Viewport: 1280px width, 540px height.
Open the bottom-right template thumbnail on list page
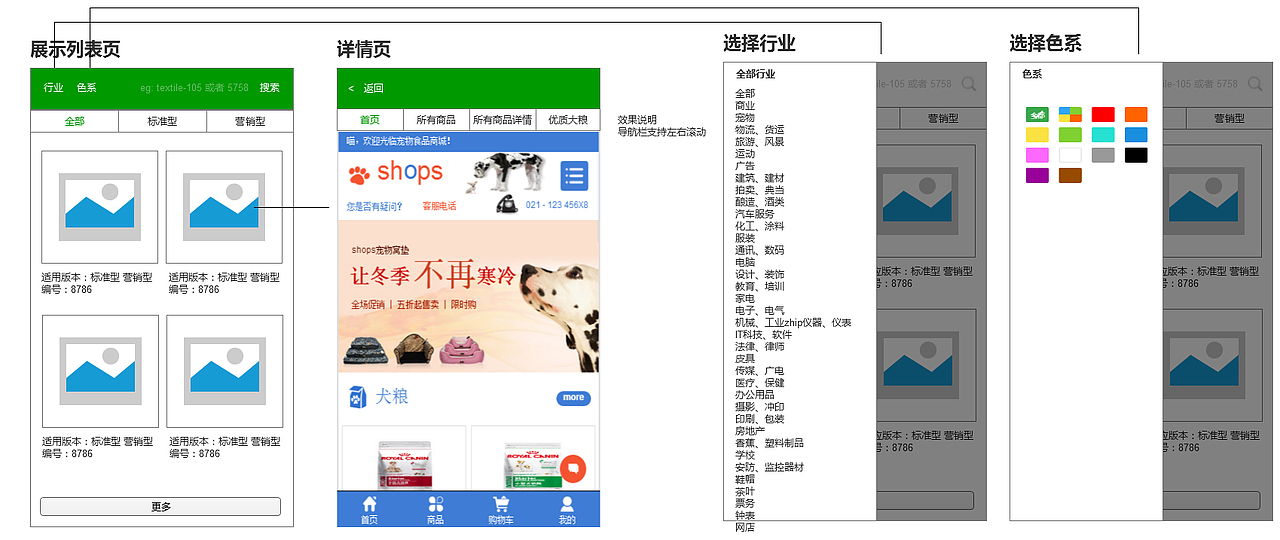224,372
